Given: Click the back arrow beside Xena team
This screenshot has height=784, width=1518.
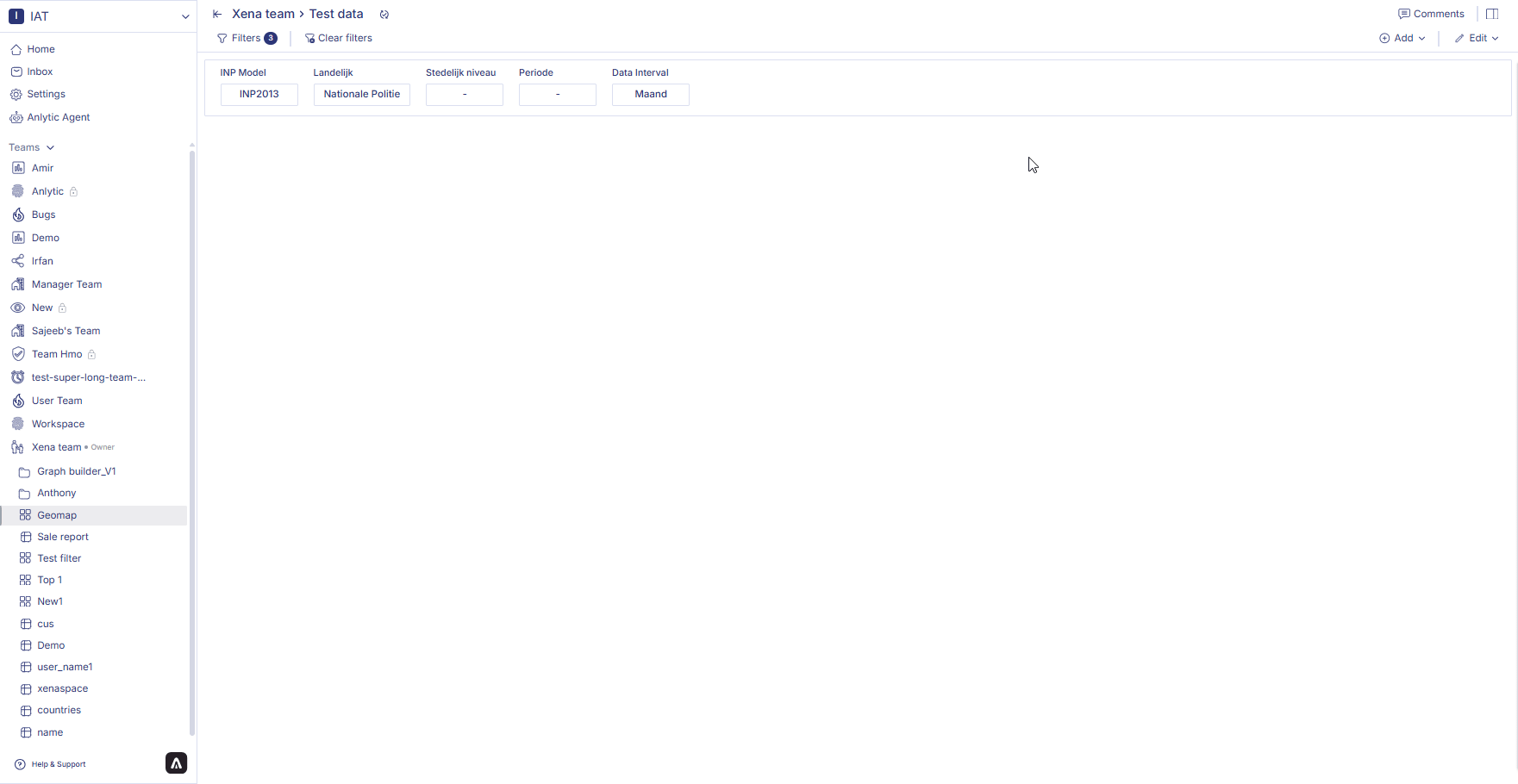Looking at the screenshot, I should tap(217, 15).
